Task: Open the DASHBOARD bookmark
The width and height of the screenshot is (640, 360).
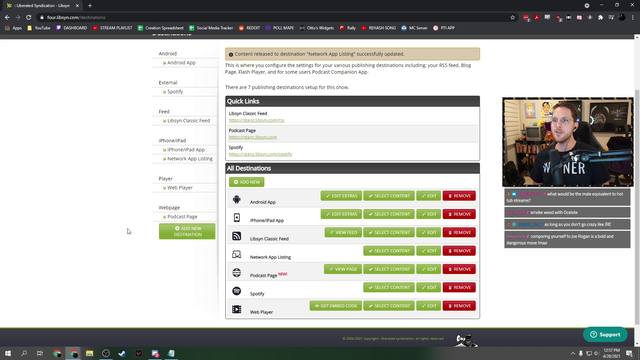Action: [x=71, y=28]
